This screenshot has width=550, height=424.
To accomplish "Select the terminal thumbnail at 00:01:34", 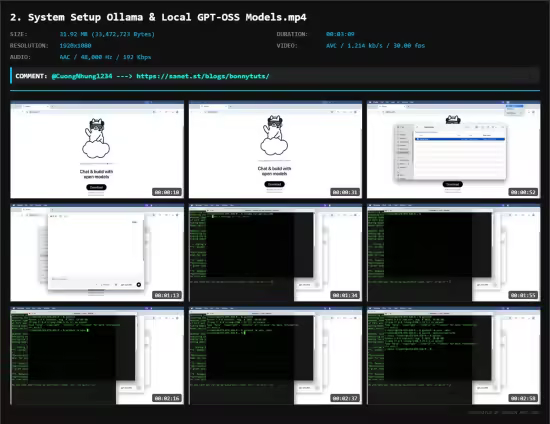I will [275, 253].
